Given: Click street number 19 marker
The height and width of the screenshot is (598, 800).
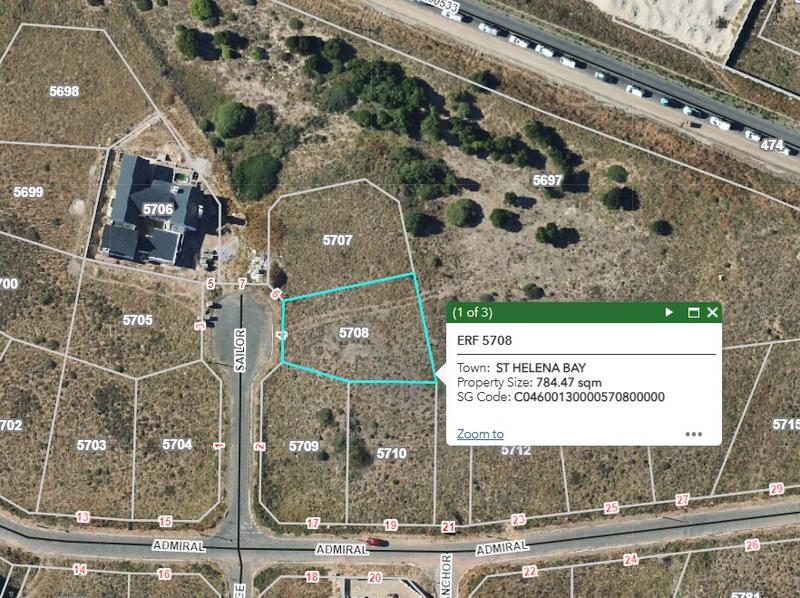Looking at the screenshot, I should 390,525.
